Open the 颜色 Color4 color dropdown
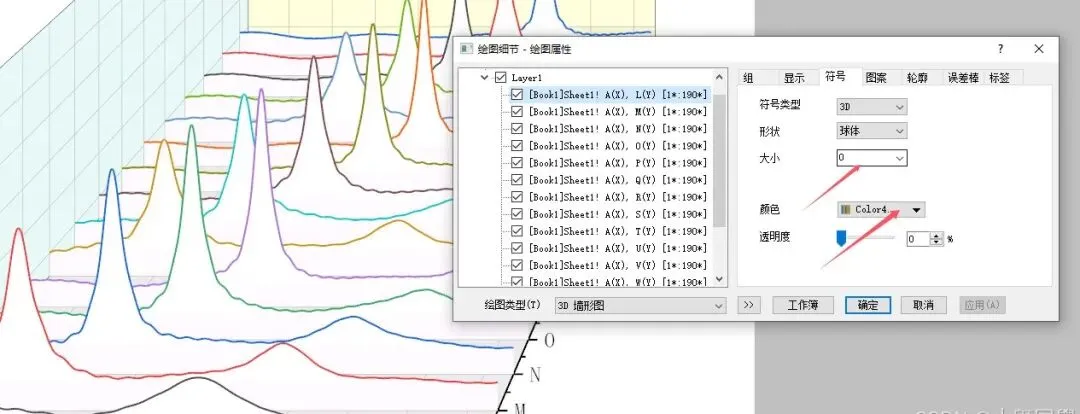 881,209
